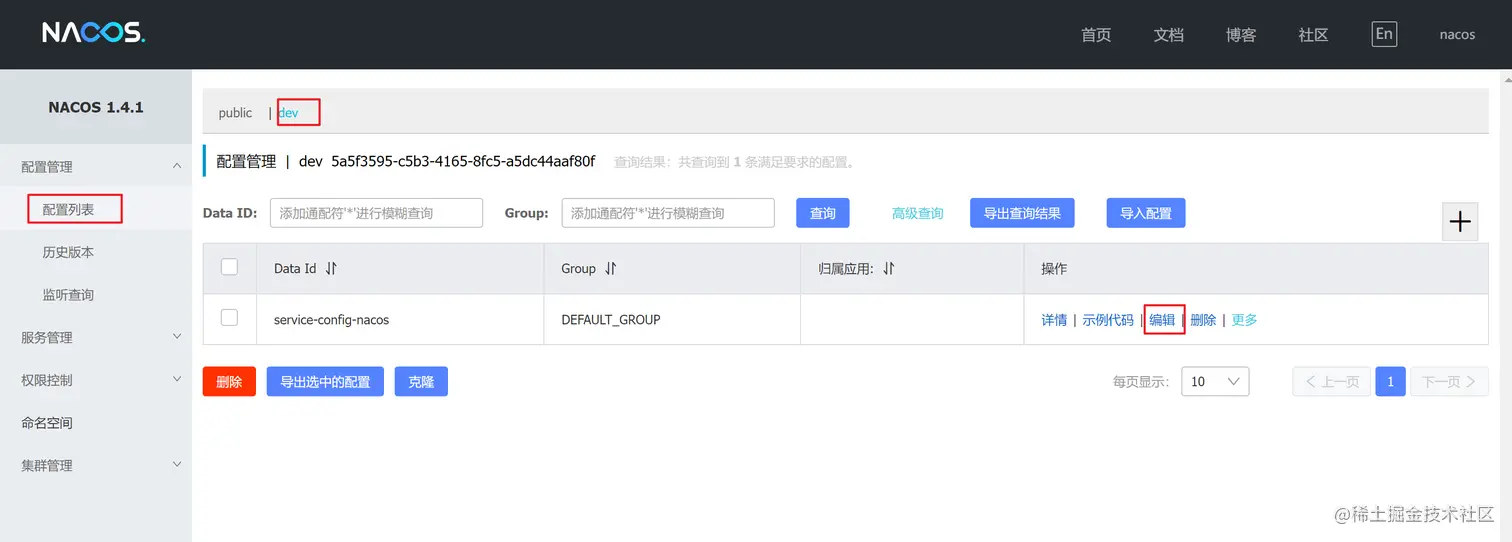Tick the checkbox for service-config-nacos
Image resolution: width=1512 pixels, height=542 pixels.
pos(229,317)
